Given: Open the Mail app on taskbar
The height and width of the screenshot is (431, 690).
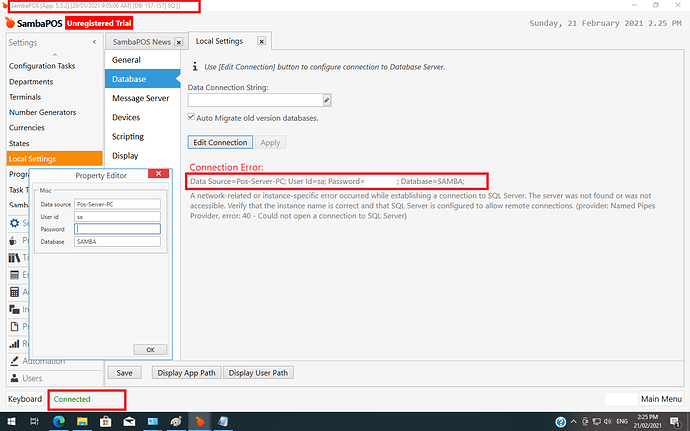Looking at the screenshot, I should click(129, 422).
